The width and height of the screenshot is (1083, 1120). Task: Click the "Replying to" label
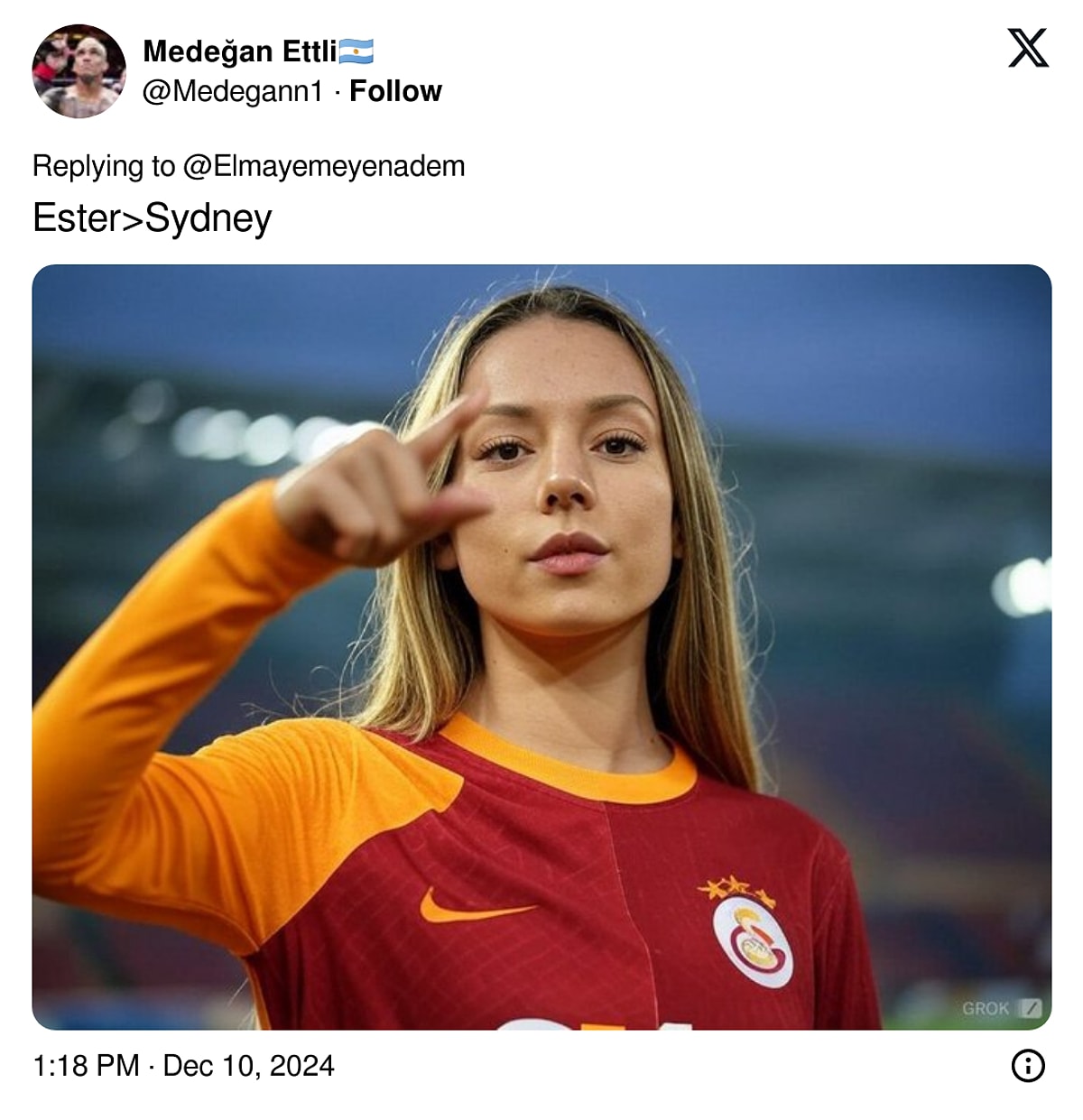(x=104, y=166)
